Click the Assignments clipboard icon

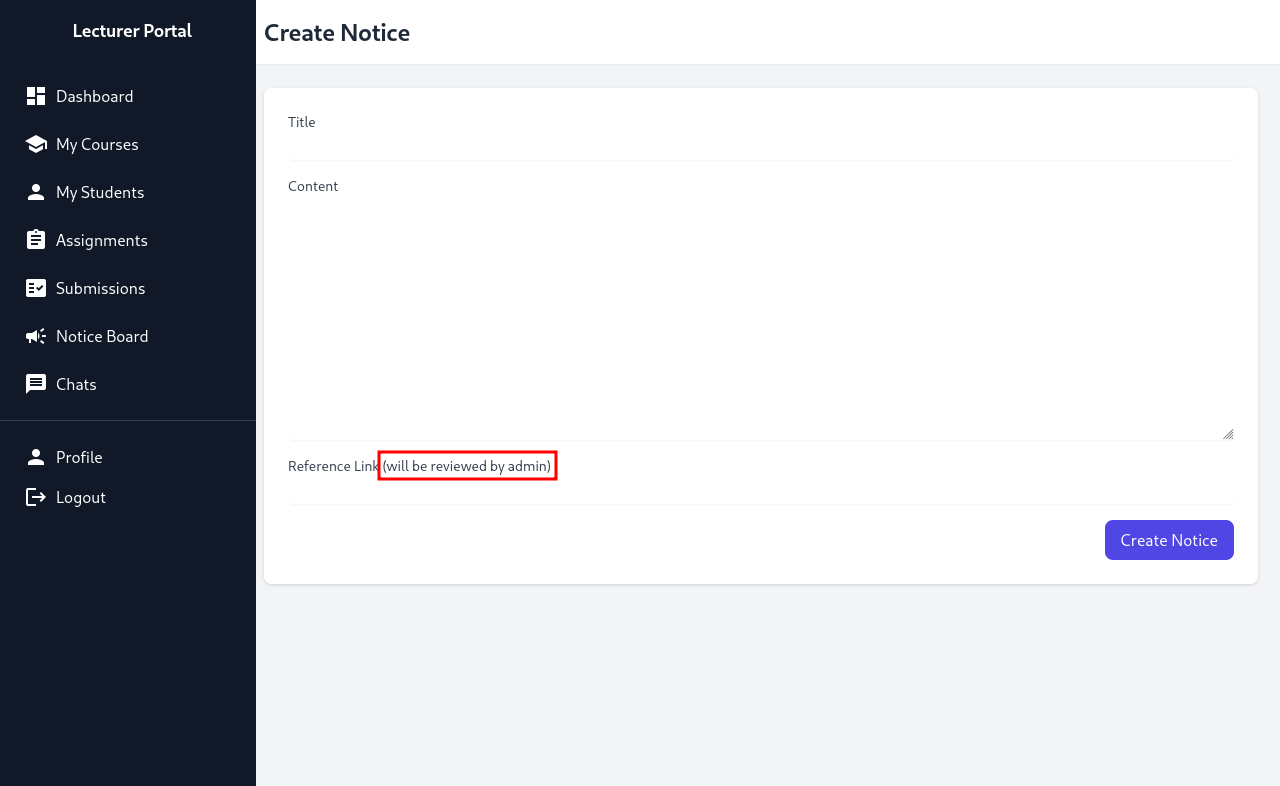[x=36, y=239]
